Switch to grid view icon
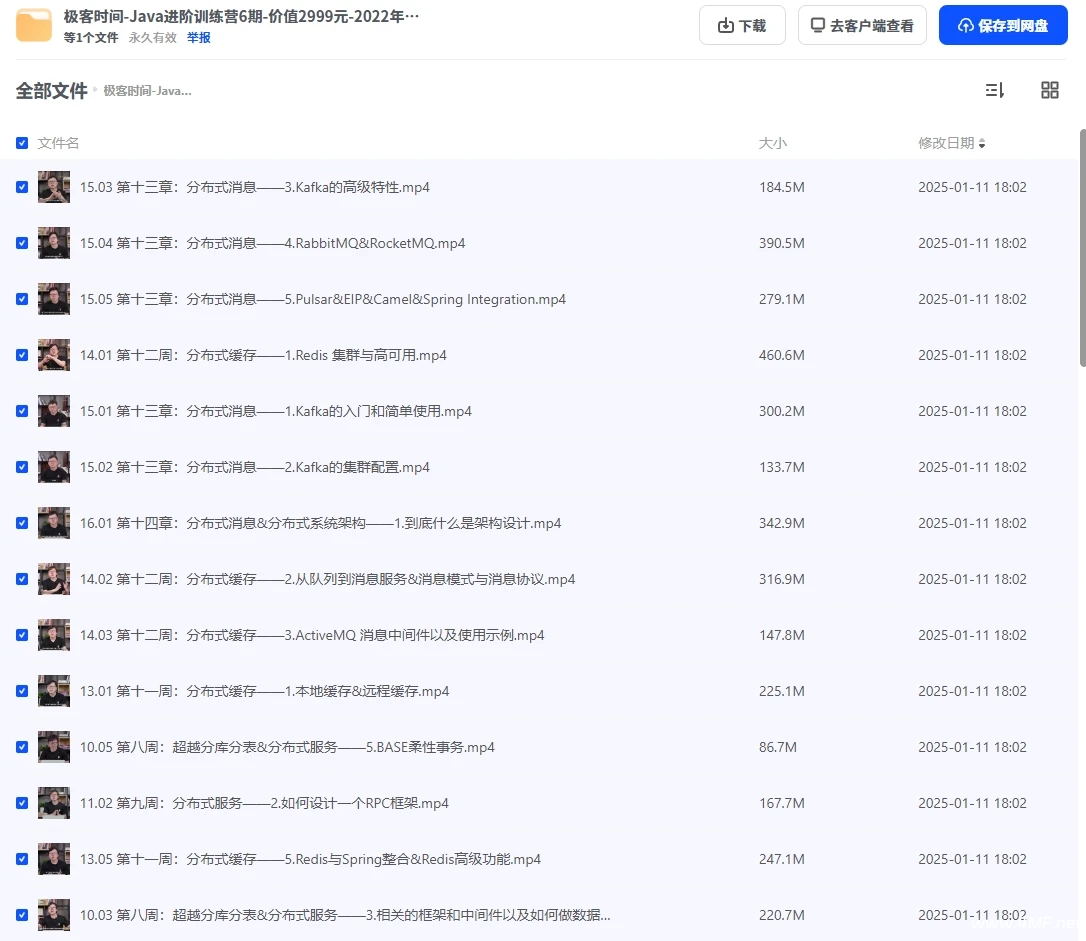 pyautogui.click(x=1049, y=90)
